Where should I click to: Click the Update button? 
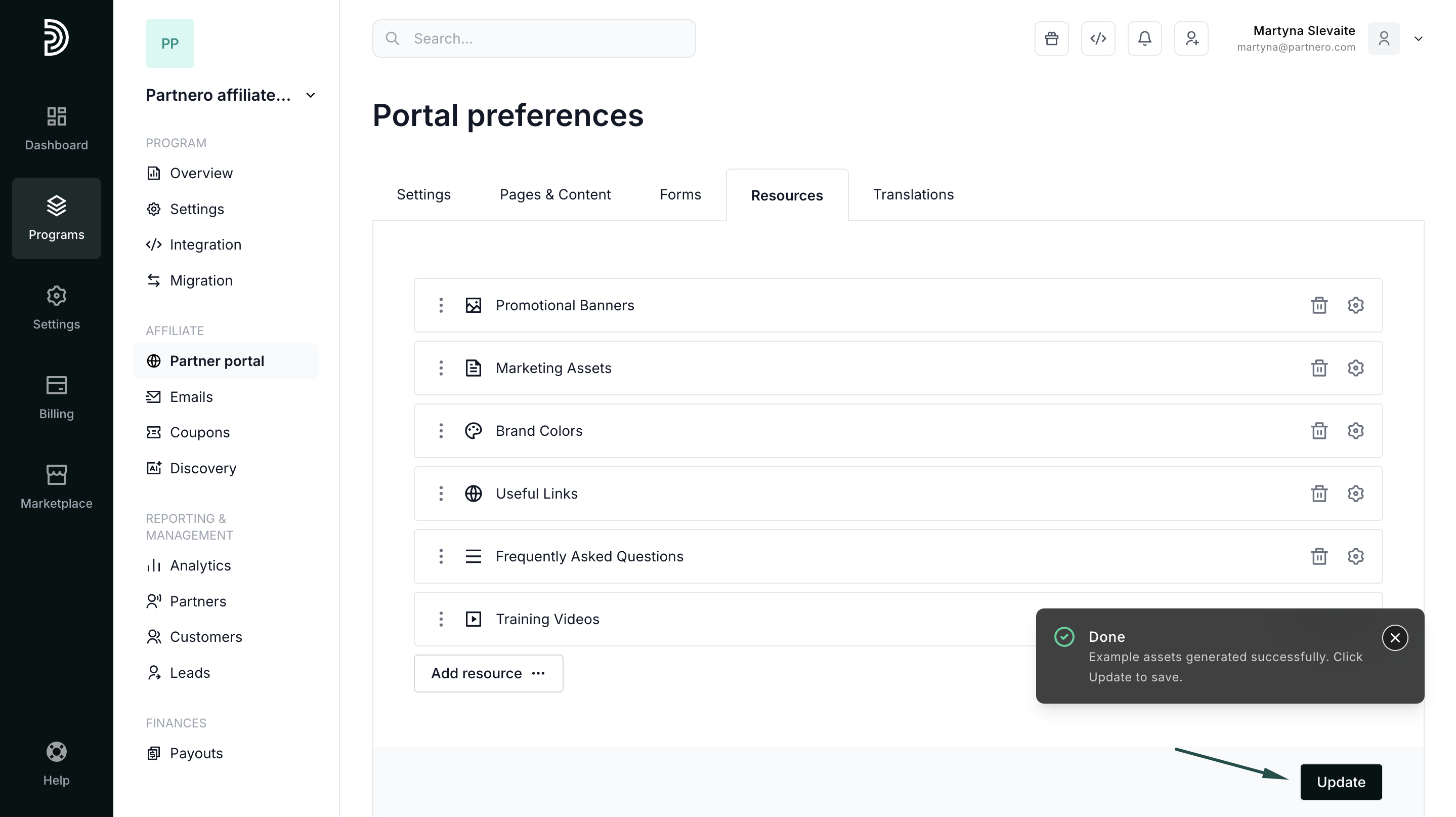point(1340,782)
